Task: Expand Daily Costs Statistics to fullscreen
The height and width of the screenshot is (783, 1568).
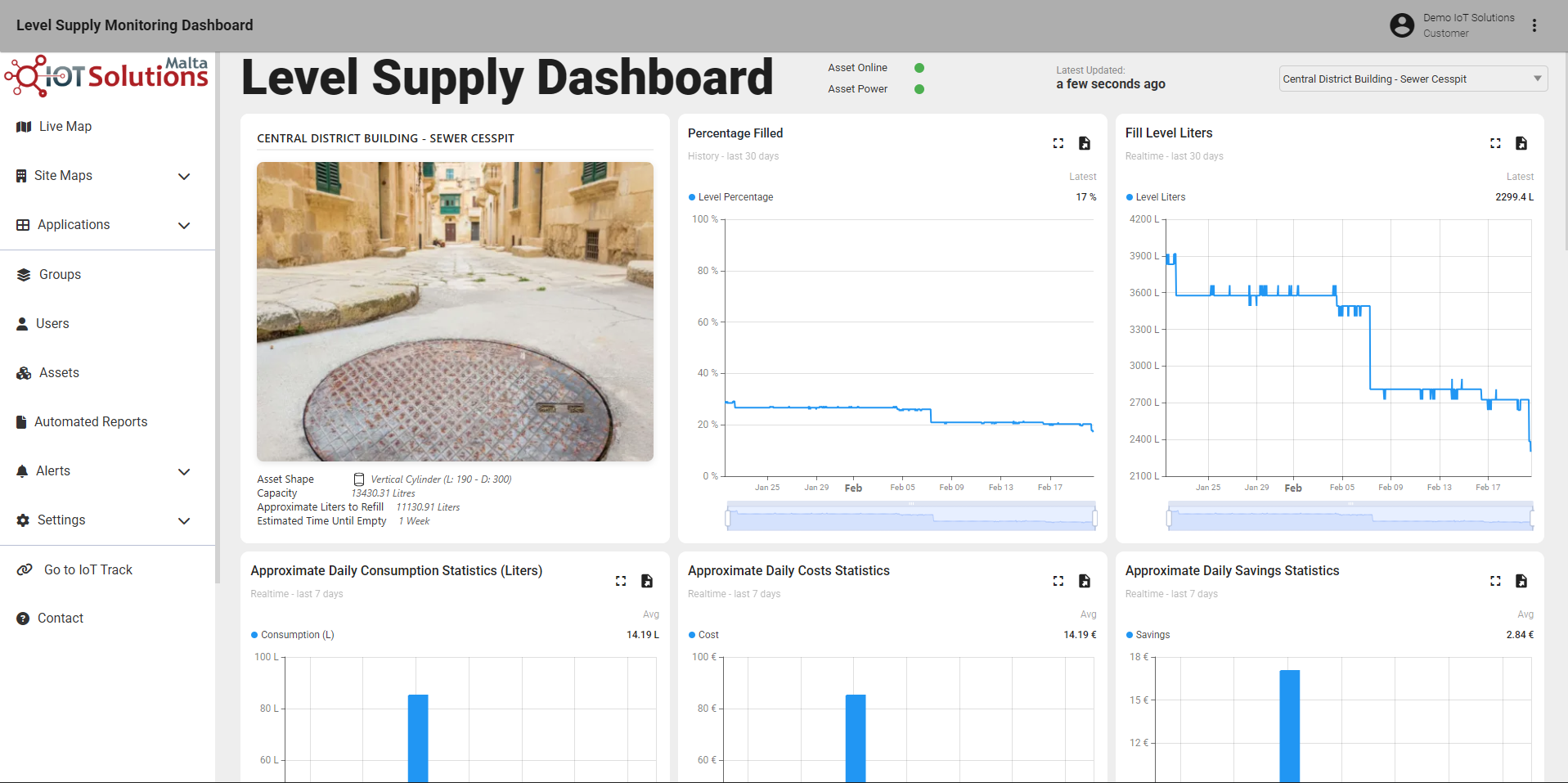Action: click(x=1058, y=581)
